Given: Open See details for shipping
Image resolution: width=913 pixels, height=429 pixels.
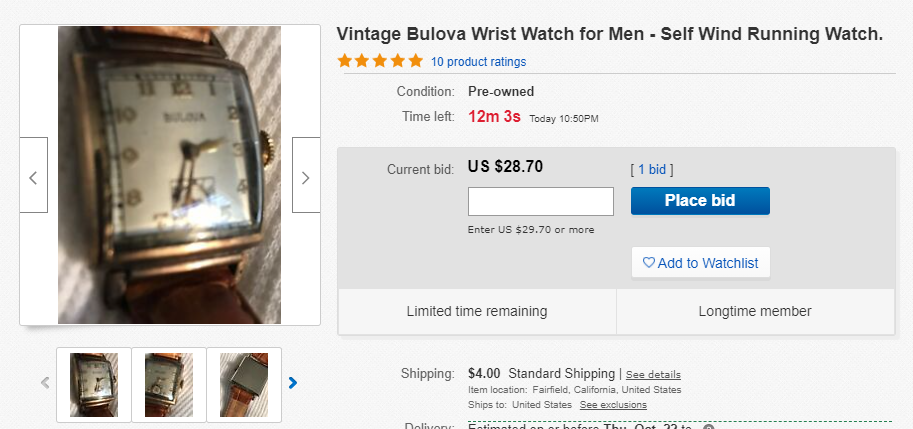Looking at the screenshot, I should [x=653, y=375].
